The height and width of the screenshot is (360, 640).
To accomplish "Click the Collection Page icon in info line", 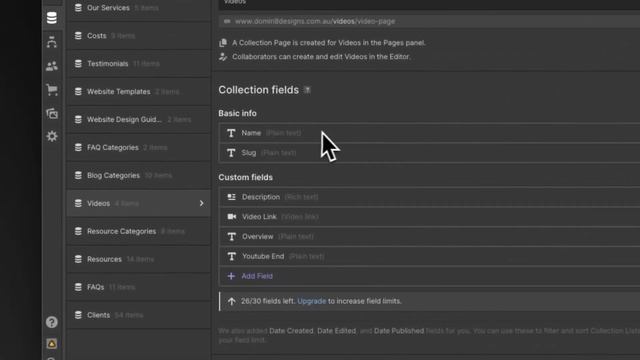I will [223, 43].
